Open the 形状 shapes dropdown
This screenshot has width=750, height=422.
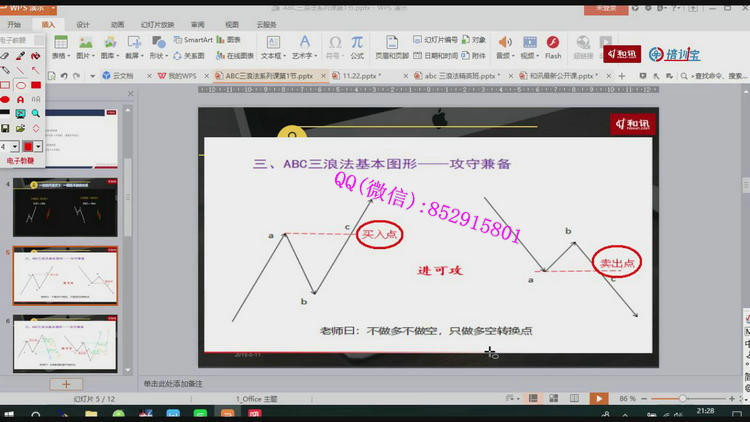[156, 56]
